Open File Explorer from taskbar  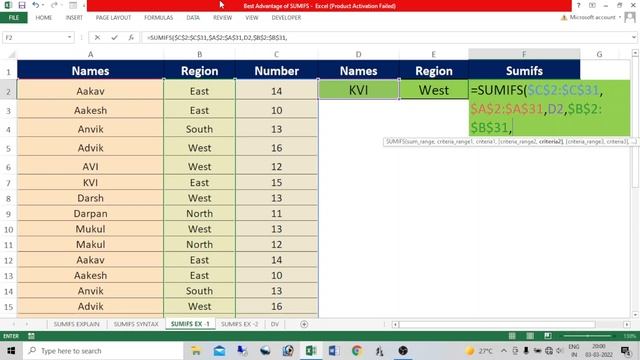click(x=196, y=351)
